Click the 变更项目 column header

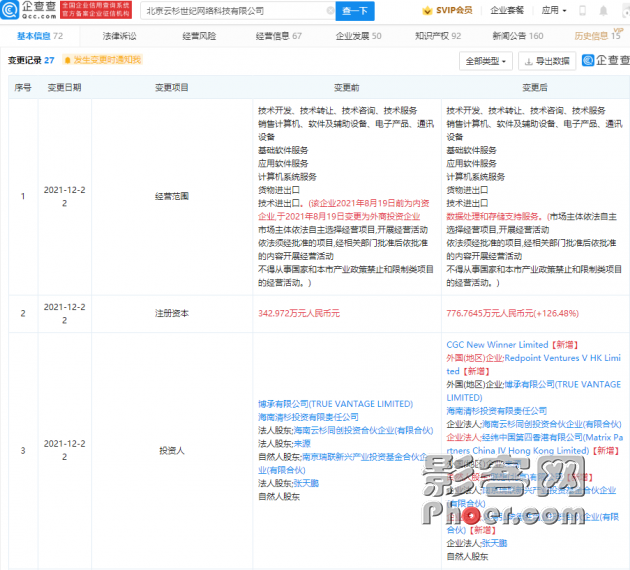tap(172, 87)
